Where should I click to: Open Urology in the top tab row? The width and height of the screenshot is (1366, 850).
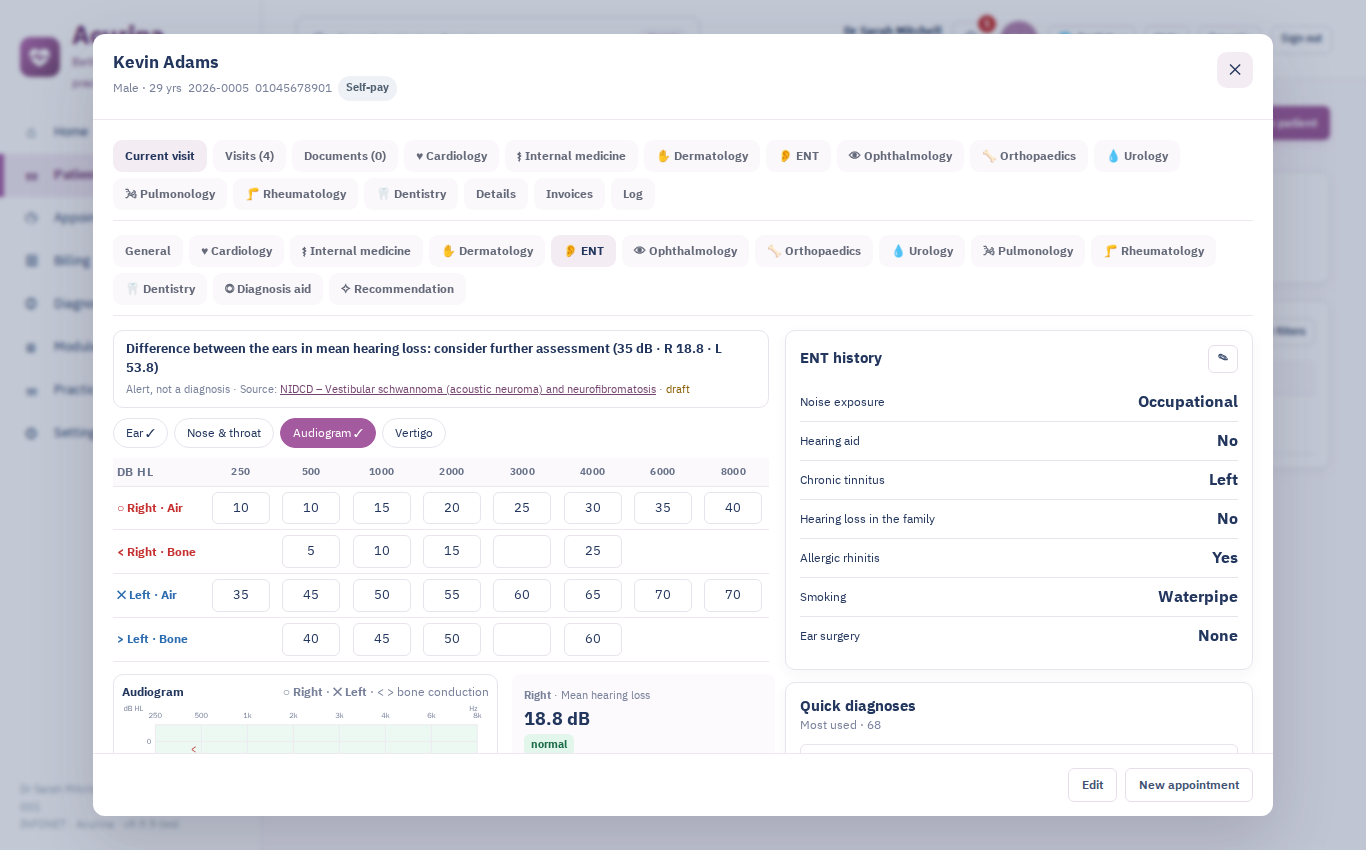[1137, 156]
